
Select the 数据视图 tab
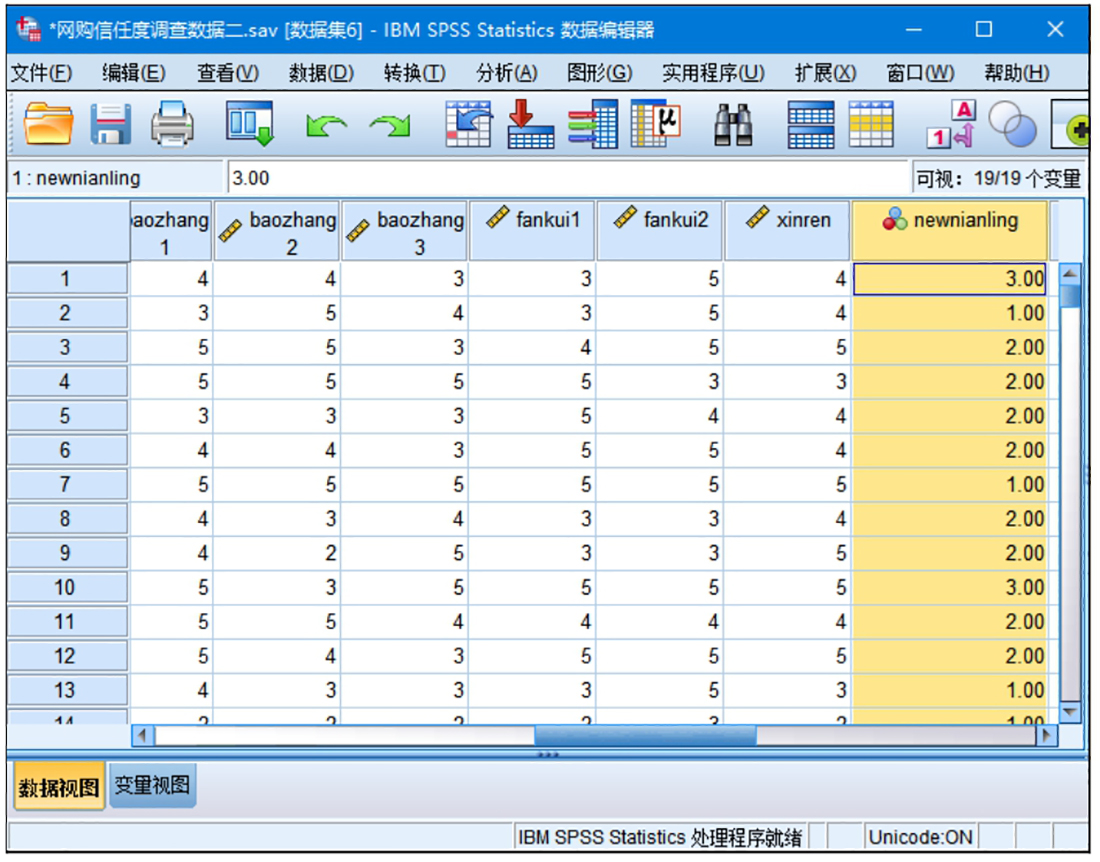[x=58, y=788]
